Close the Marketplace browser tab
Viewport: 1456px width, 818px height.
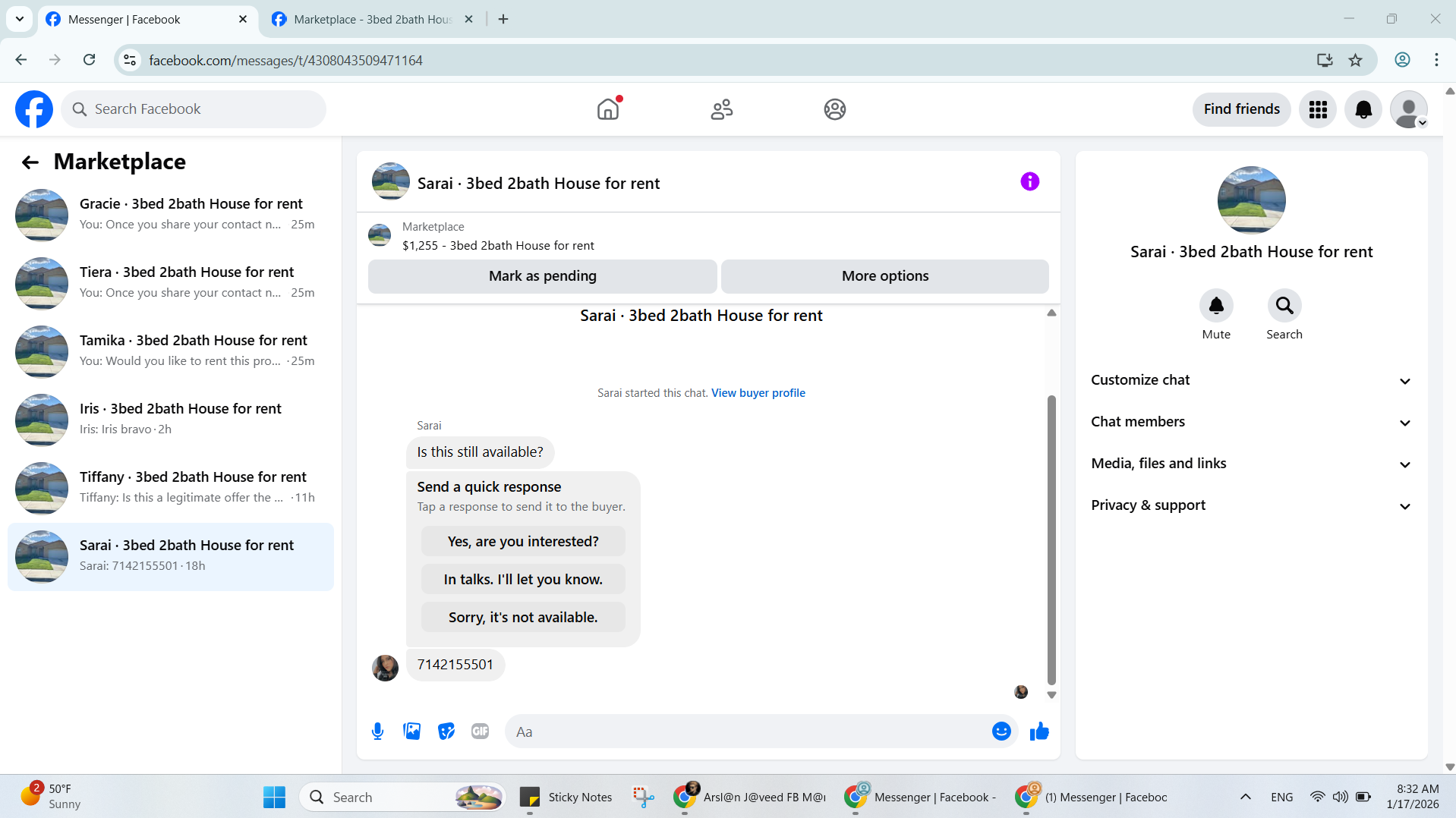tap(469, 19)
